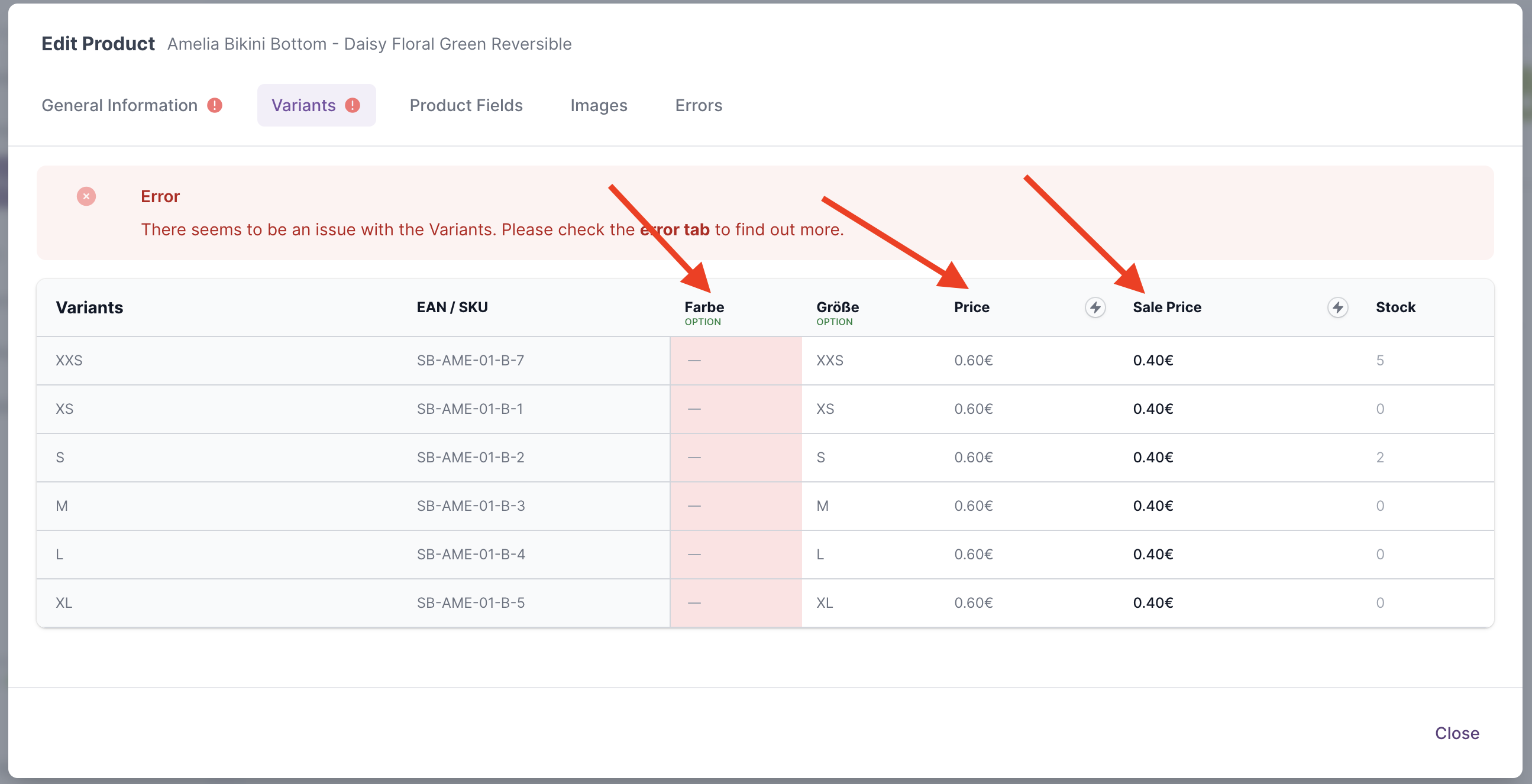Click the Variants column header
This screenshot has height=784, width=1532.
pyautogui.click(x=89, y=307)
